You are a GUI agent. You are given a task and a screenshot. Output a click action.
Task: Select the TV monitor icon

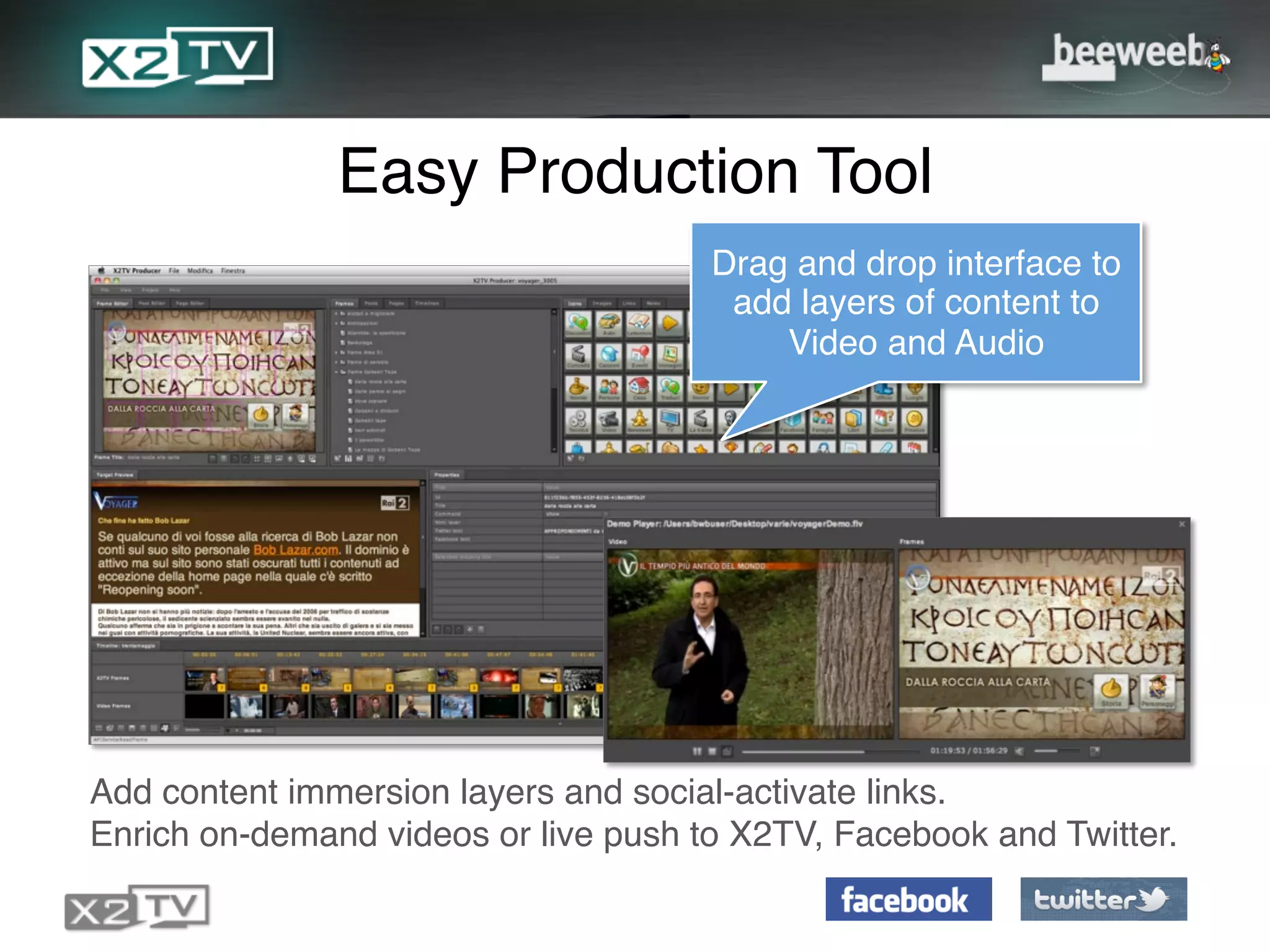click(670, 420)
